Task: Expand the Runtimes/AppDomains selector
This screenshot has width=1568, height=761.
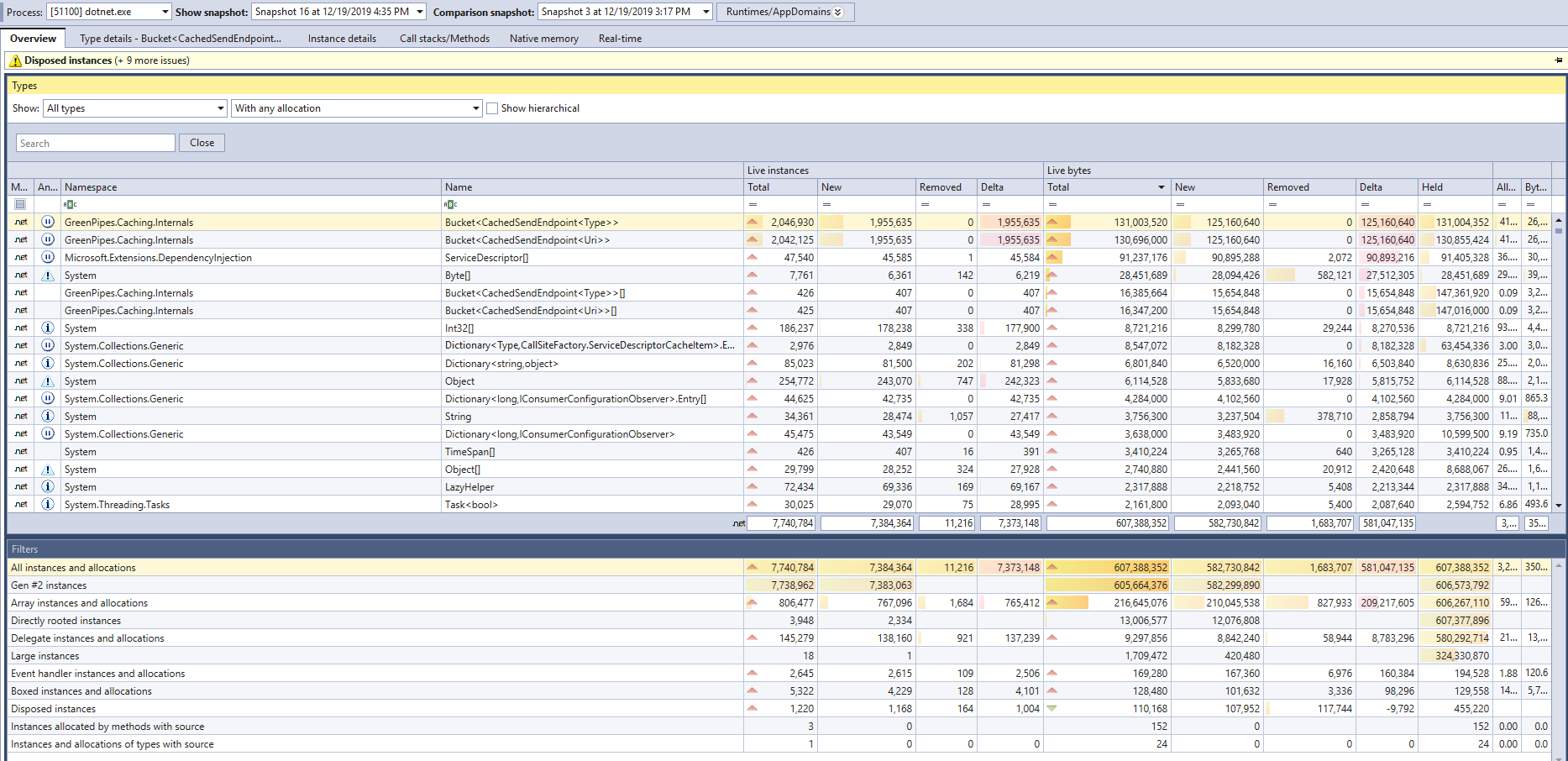Action: (x=784, y=12)
